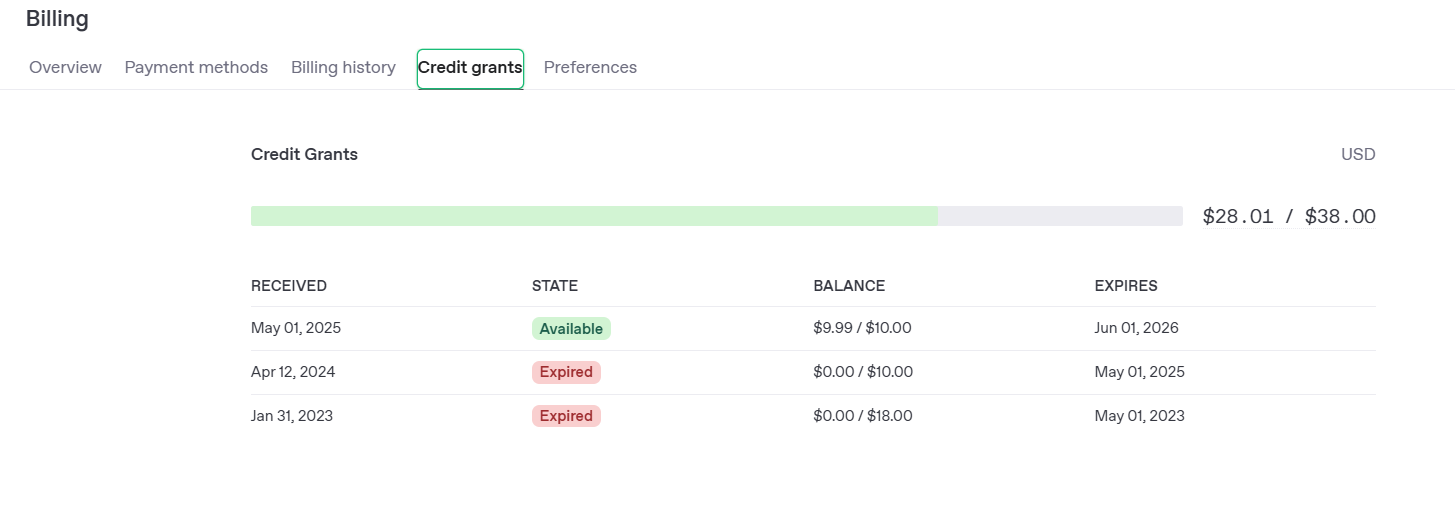The image size is (1455, 526).
Task: Click the Expired badge for Jan 31, 2023 grant
Action: 566,417
